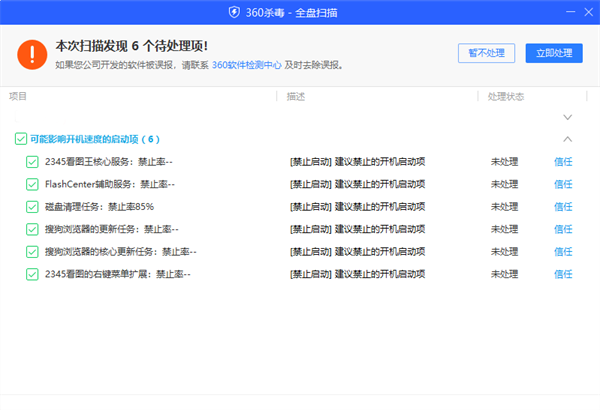
Task: Click 信任 beside 2345看图的右键菜单扩展
Action: pyautogui.click(x=563, y=273)
